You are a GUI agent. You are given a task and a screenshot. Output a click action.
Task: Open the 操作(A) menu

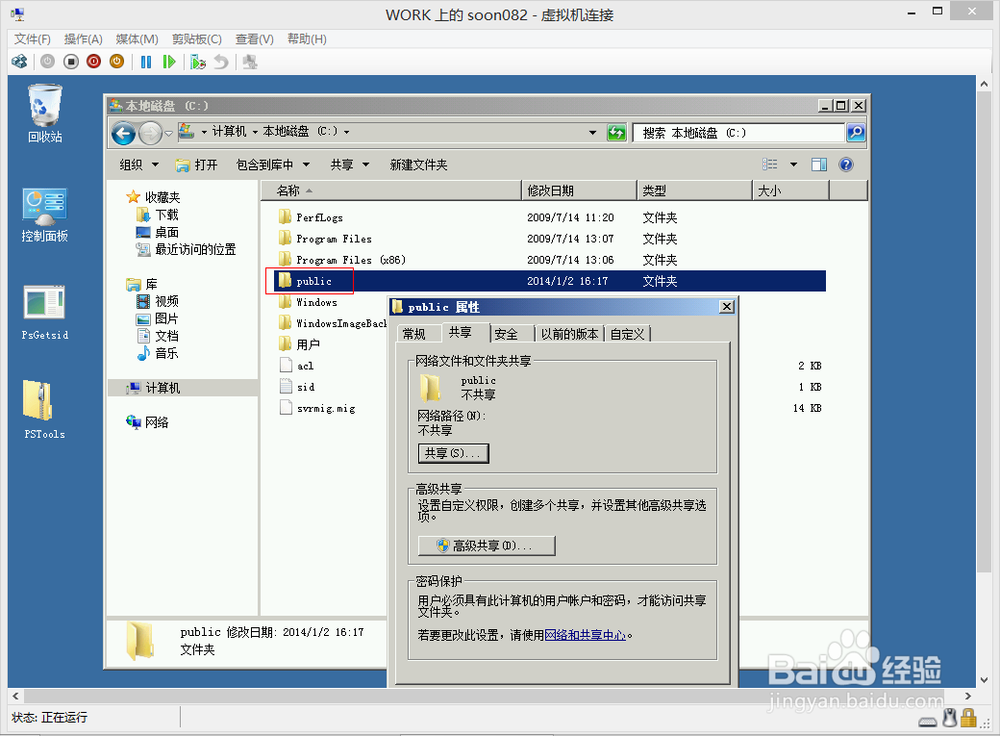point(83,39)
